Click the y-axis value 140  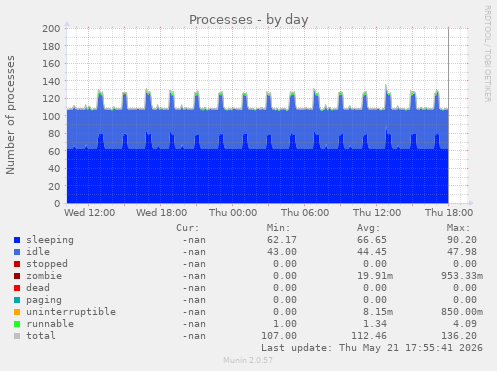pyautogui.click(x=51, y=81)
